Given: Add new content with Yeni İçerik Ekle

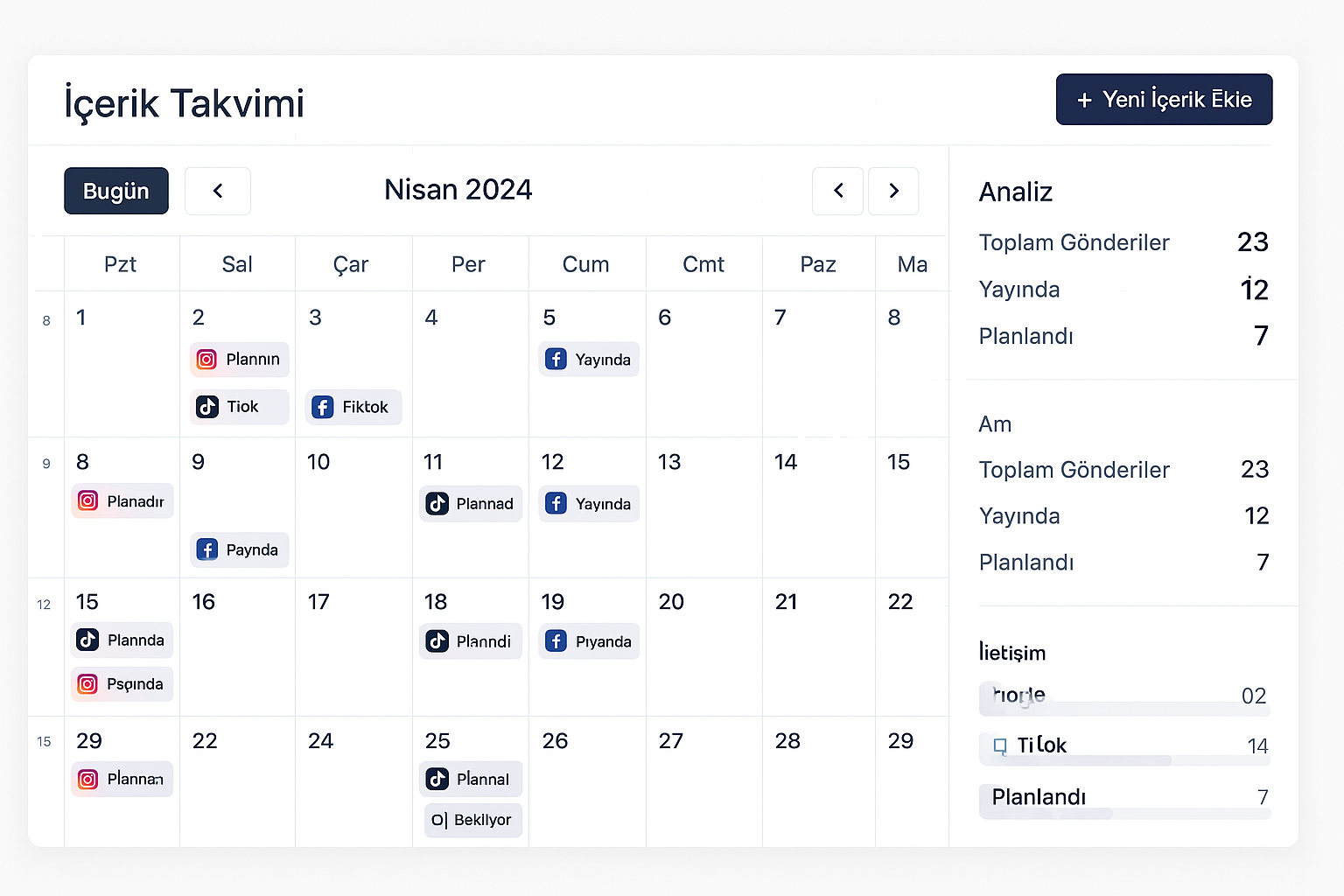Looking at the screenshot, I should click(1164, 100).
